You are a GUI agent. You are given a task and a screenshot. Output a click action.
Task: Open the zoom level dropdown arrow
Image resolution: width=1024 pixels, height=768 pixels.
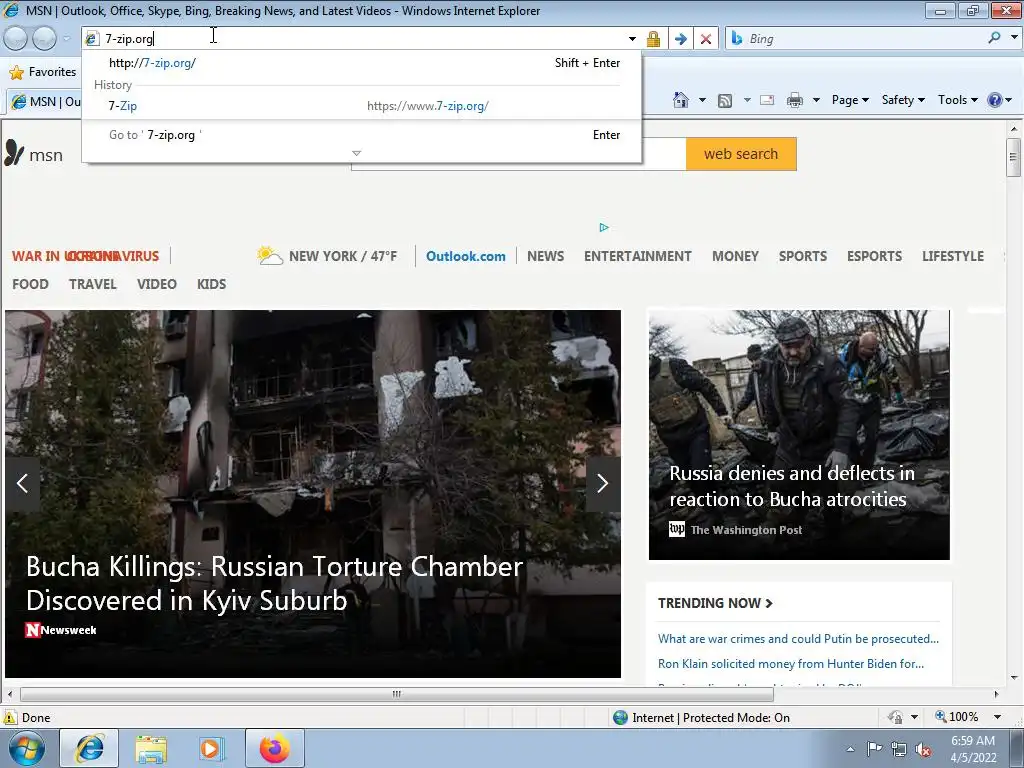tap(997, 717)
